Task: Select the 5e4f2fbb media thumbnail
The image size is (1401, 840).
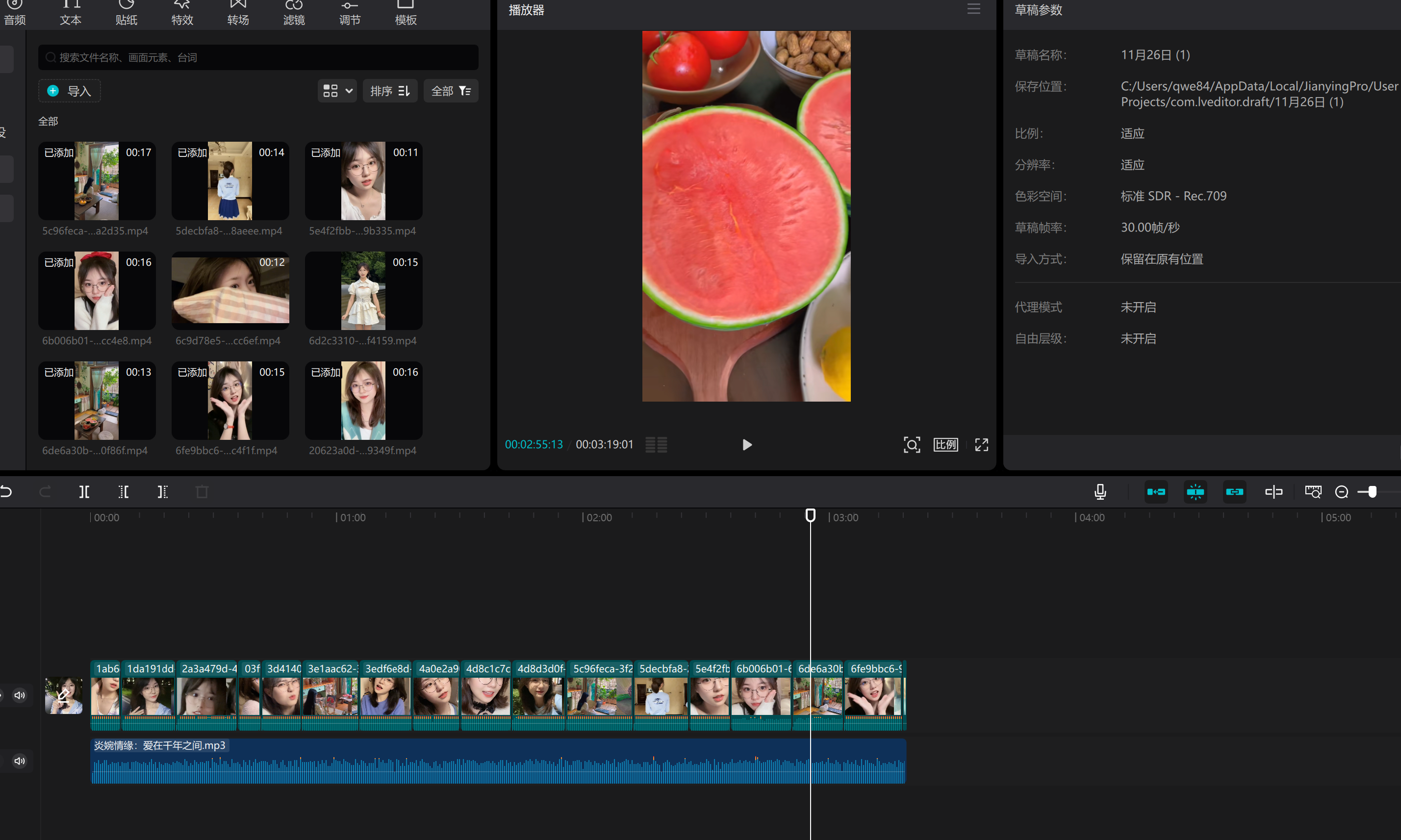Action: pos(364,180)
